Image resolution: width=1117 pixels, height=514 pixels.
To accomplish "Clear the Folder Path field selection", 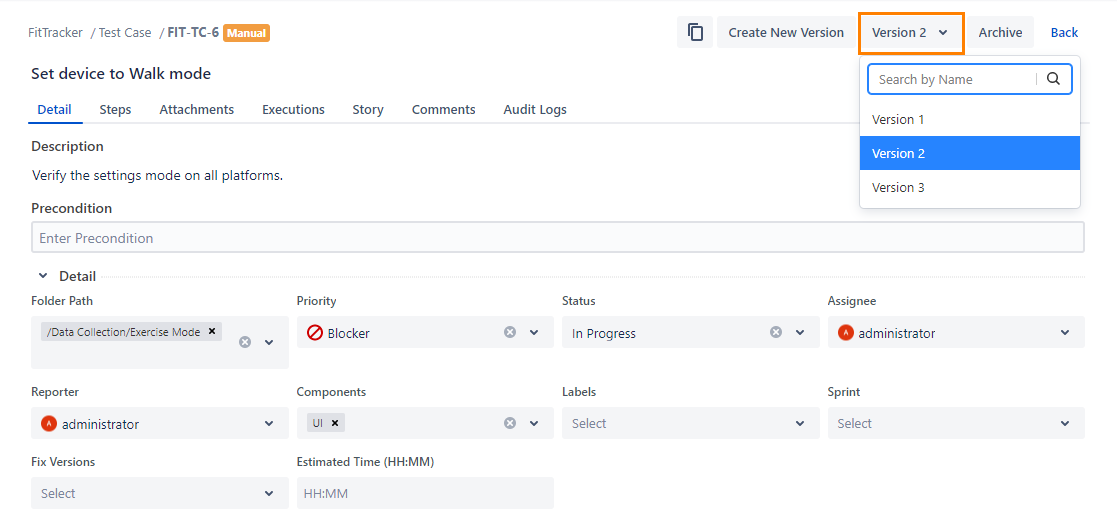I will point(245,342).
